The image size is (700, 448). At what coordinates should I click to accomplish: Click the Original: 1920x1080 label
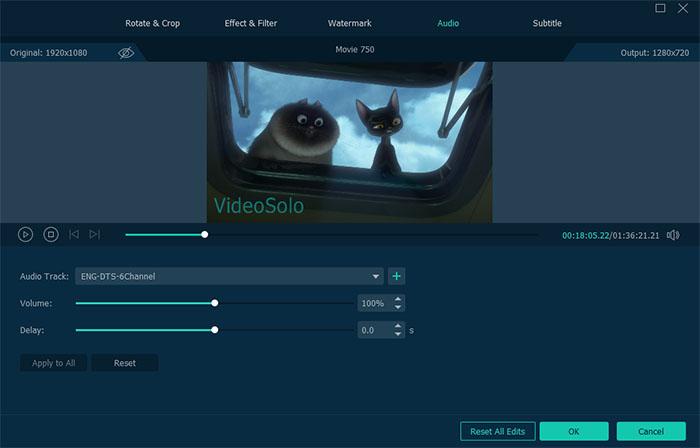click(x=49, y=53)
